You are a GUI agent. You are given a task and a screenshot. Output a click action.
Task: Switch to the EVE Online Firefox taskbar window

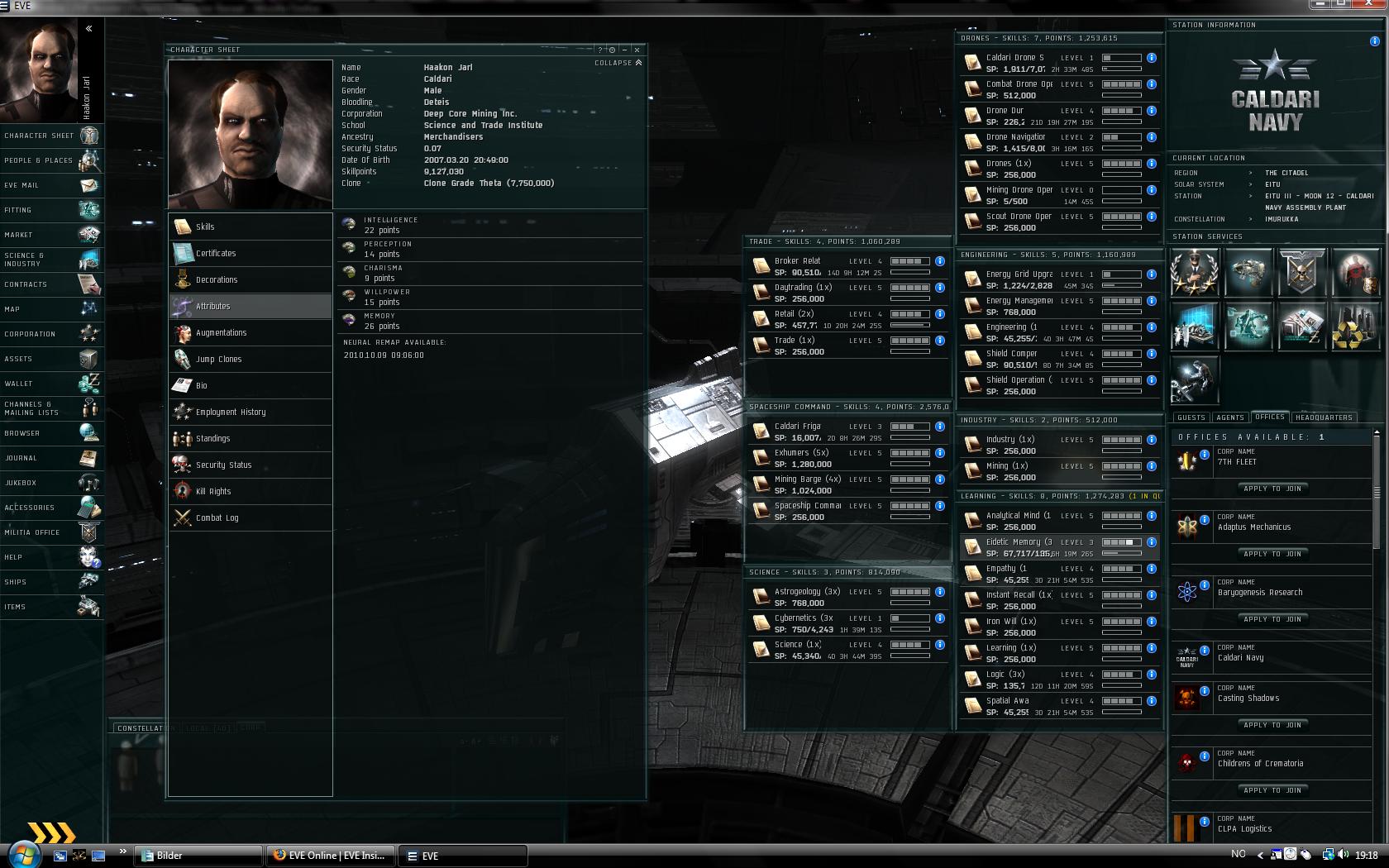331,856
